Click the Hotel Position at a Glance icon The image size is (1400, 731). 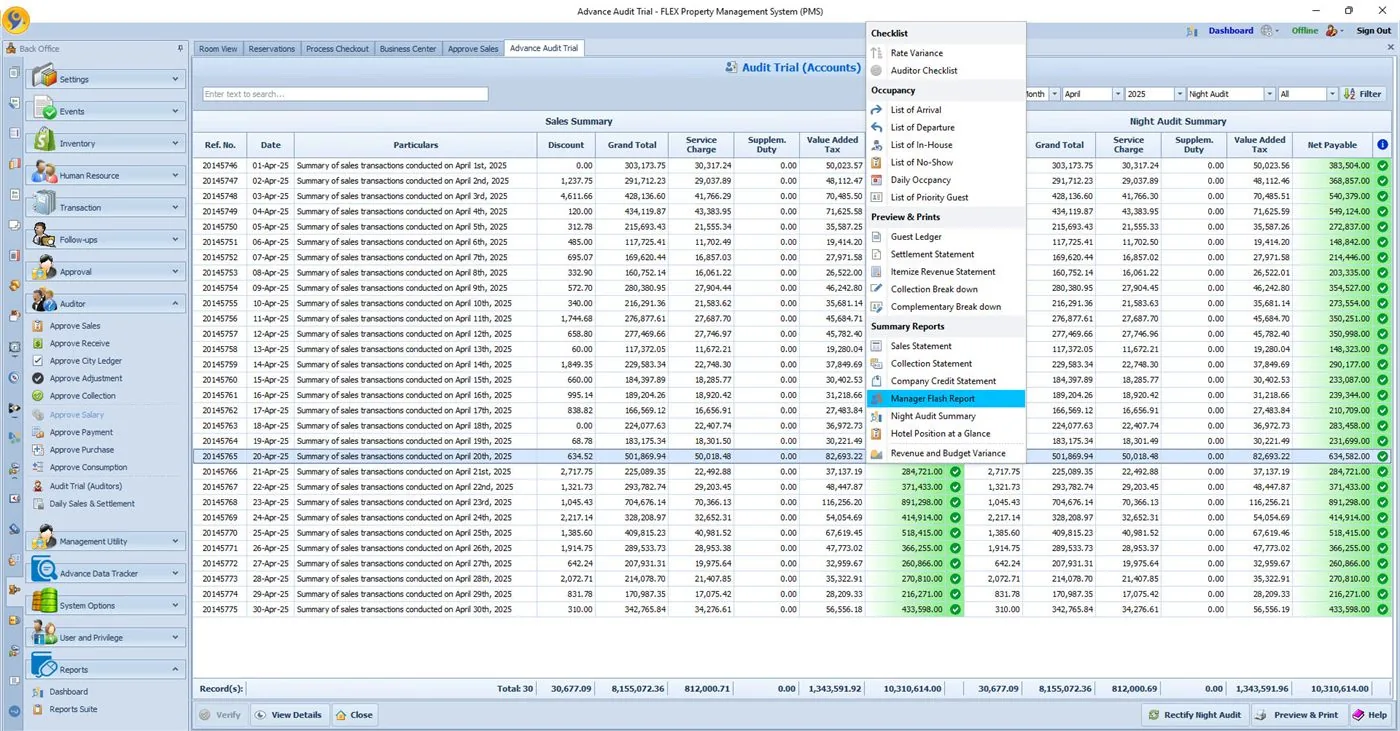tap(877, 434)
